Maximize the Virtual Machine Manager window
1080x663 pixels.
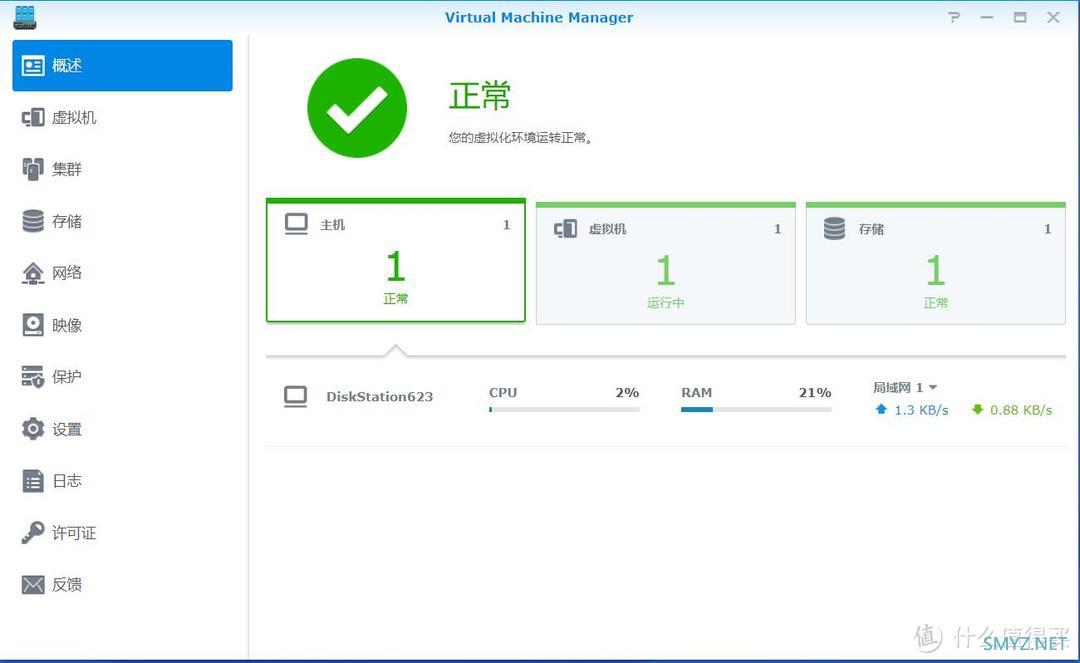point(1020,17)
